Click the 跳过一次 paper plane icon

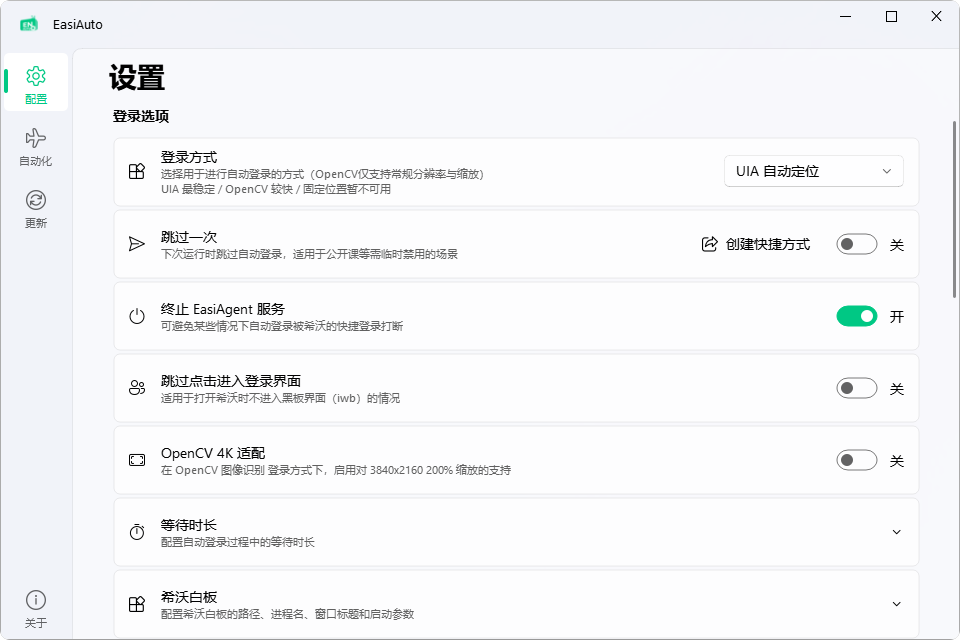coord(137,244)
